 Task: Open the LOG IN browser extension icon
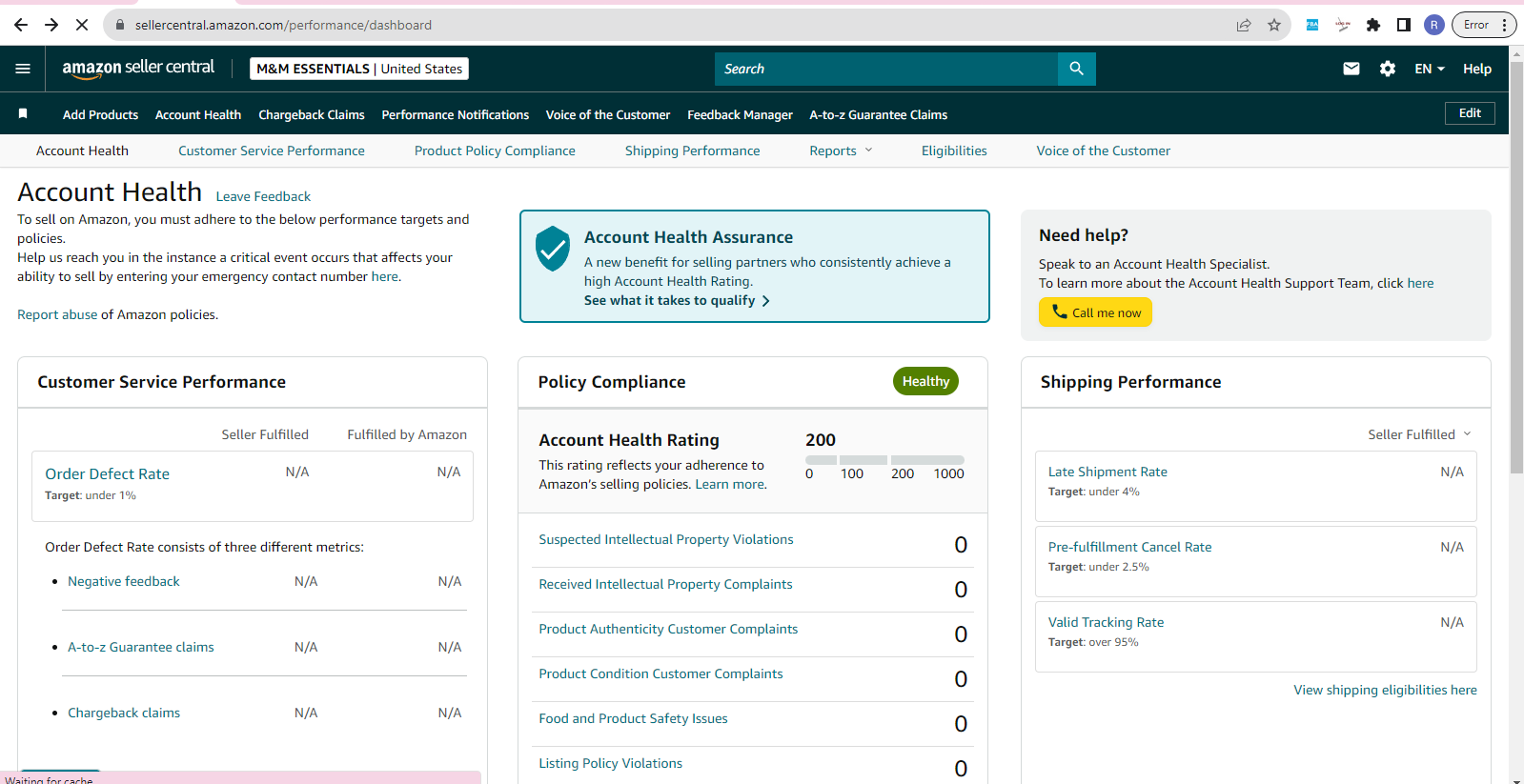coord(1343,25)
